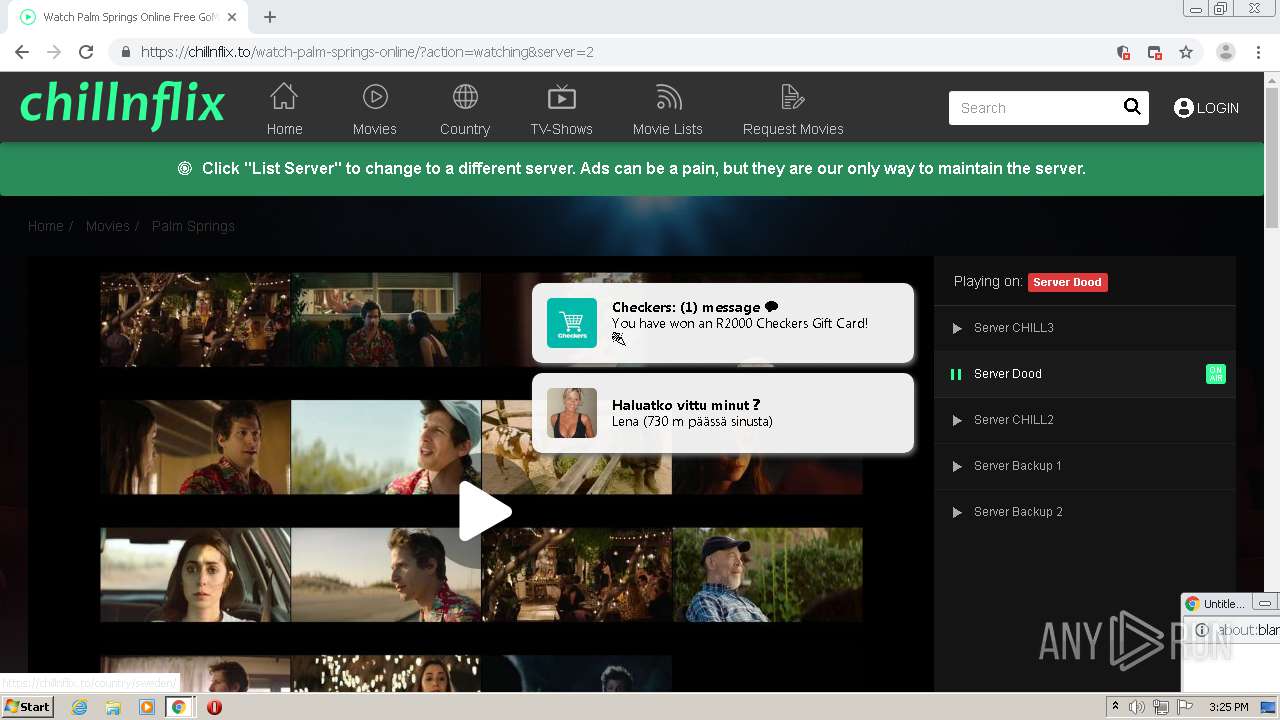The height and width of the screenshot is (720, 1280).
Task: Click the ON AIR badge
Action: coord(1215,374)
